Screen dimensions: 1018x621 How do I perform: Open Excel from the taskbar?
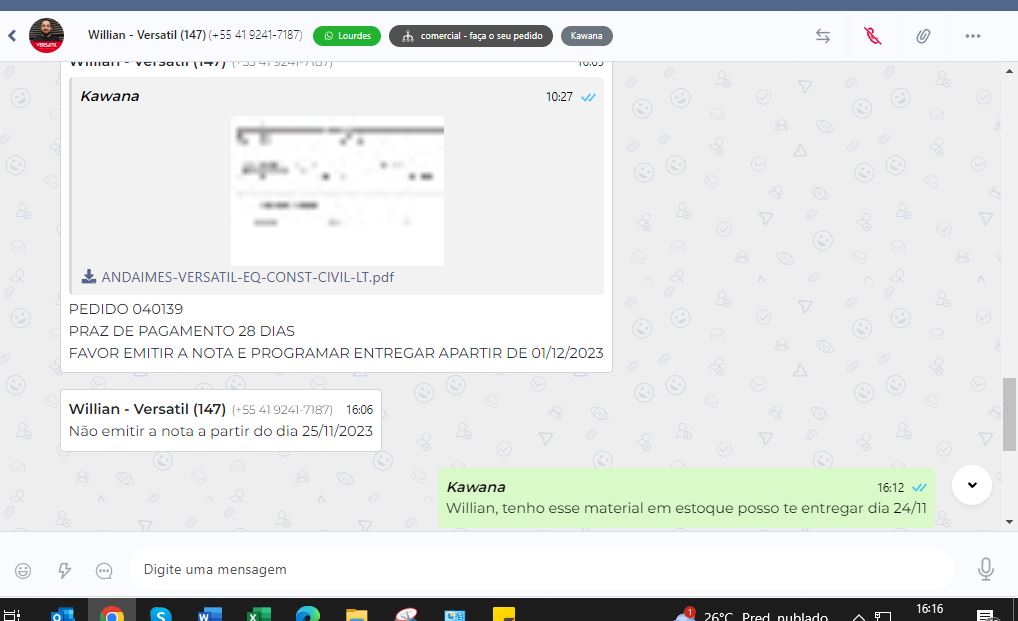pos(258,613)
